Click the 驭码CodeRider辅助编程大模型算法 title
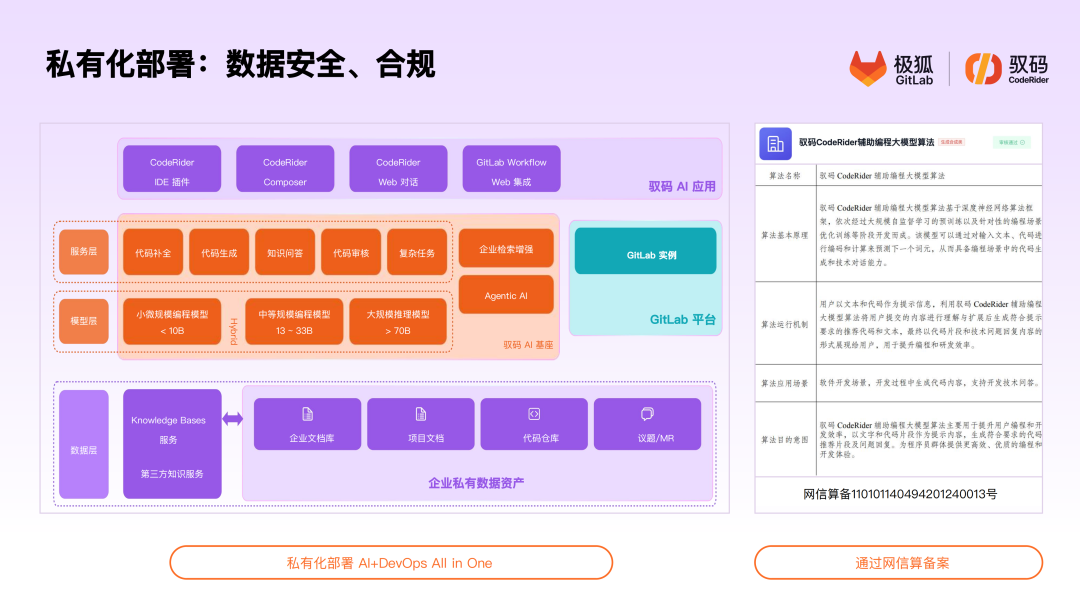 [866, 143]
